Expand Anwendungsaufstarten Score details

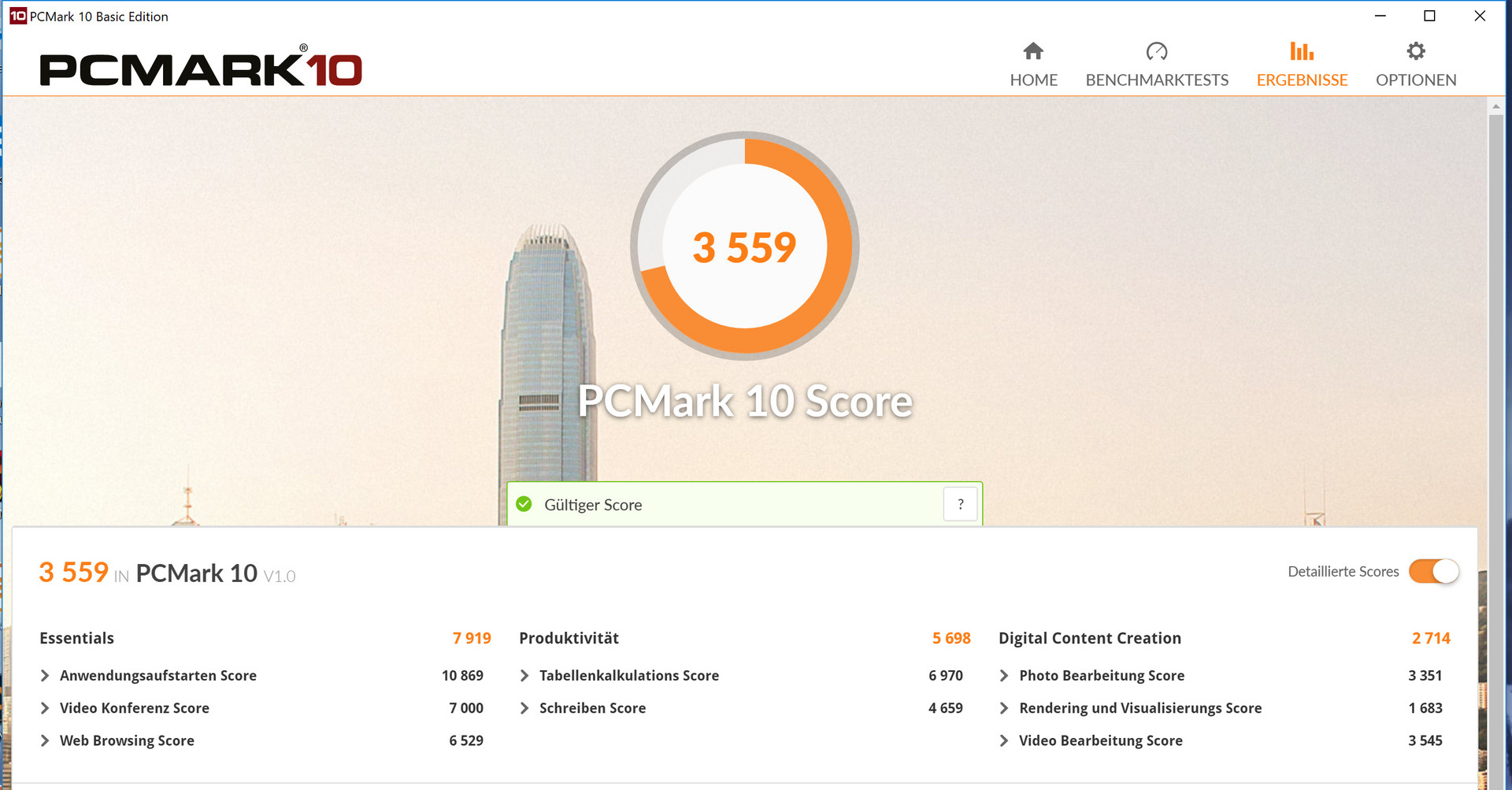45,676
